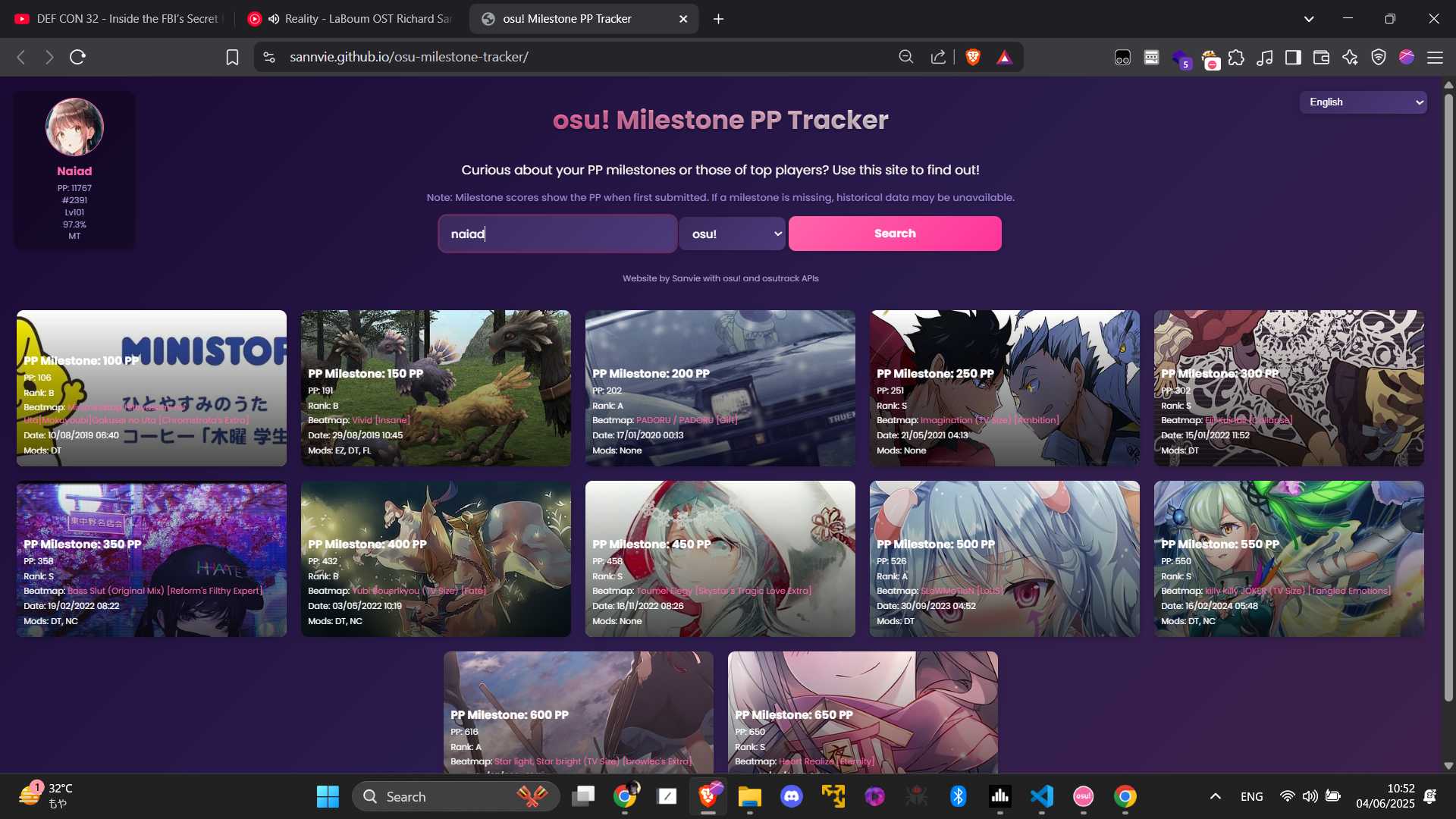Click the zoom magnifier icon in address bar
Viewport: 1456px width, 819px height.
(x=906, y=57)
